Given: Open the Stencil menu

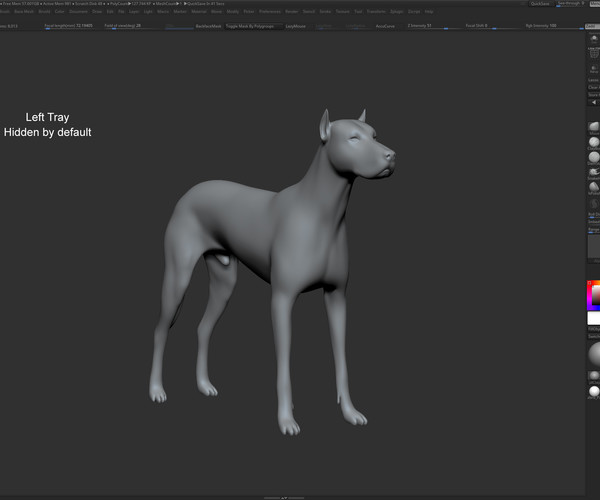Looking at the screenshot, I should 308,11.
